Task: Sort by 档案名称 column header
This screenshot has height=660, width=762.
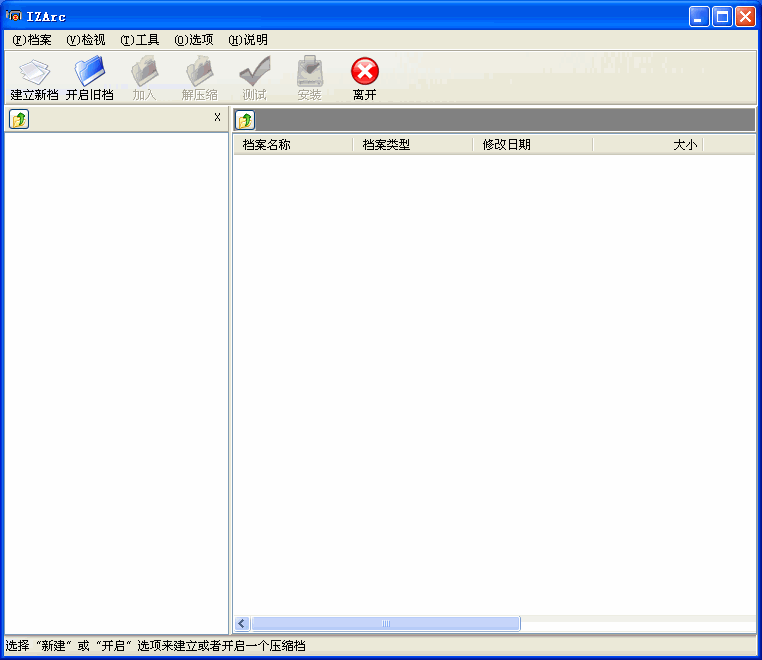Action: 293,144
